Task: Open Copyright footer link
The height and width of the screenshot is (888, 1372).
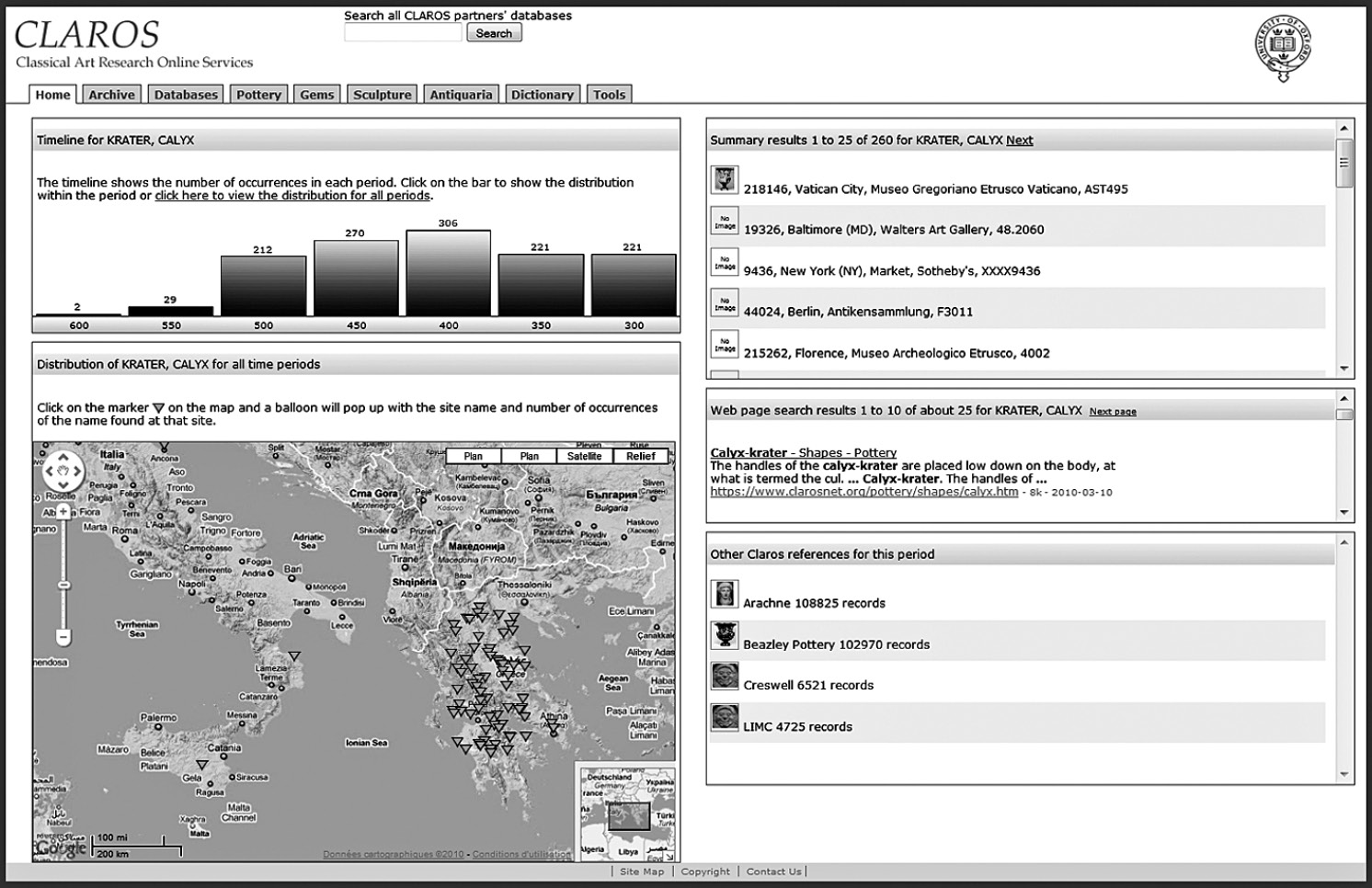Action: [705, 871]
